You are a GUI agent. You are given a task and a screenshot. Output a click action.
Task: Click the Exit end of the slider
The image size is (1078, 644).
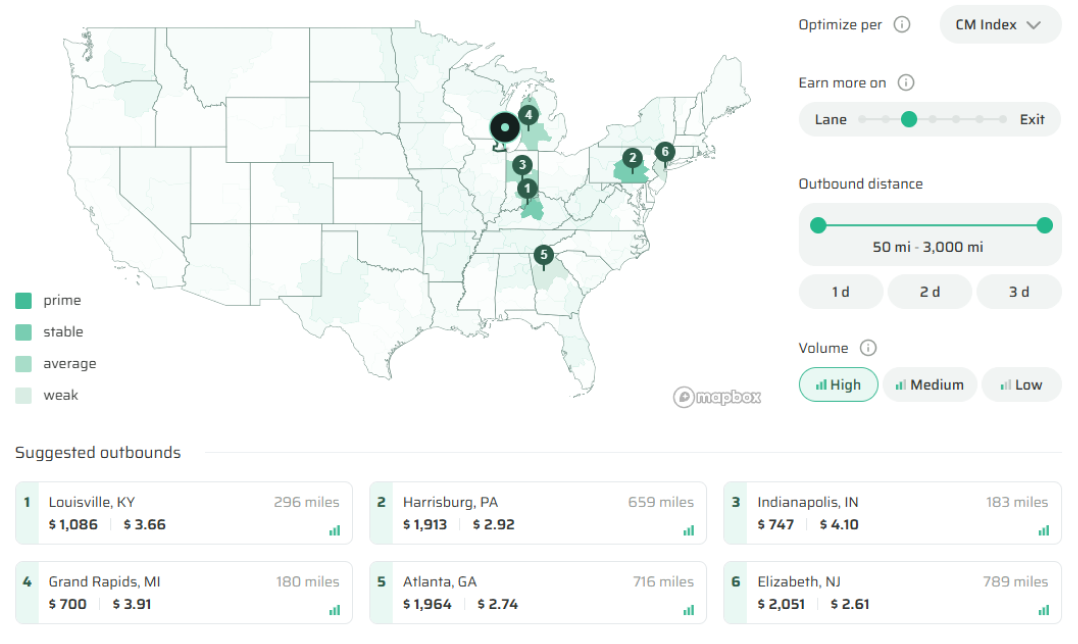click(x=1032, y=120)
